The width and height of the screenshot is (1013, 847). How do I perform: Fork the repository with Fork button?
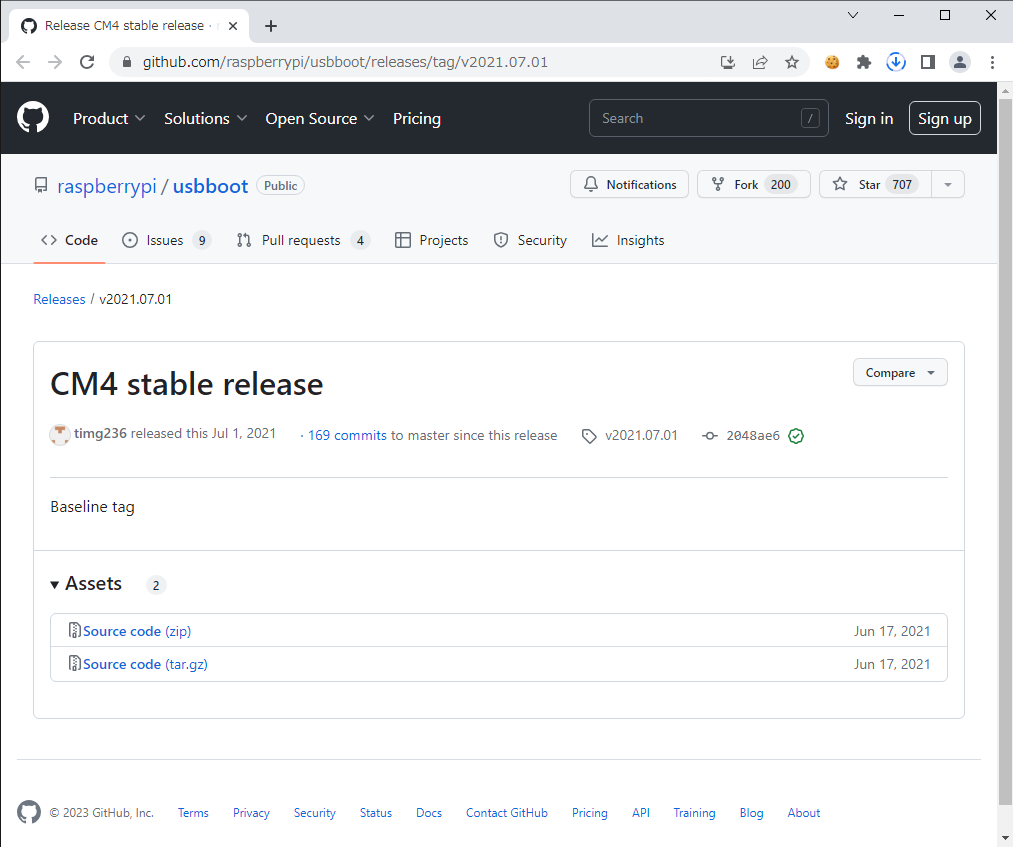click(753, 185)
